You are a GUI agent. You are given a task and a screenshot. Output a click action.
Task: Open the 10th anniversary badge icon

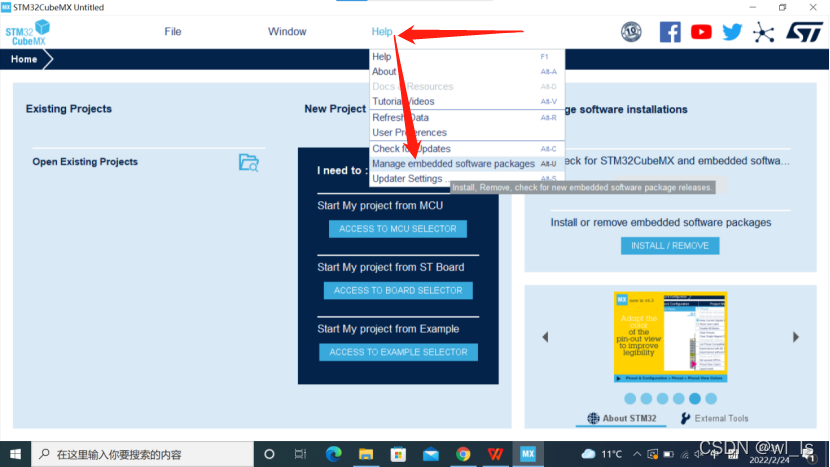pyautogui.click(x=631, y=32)
